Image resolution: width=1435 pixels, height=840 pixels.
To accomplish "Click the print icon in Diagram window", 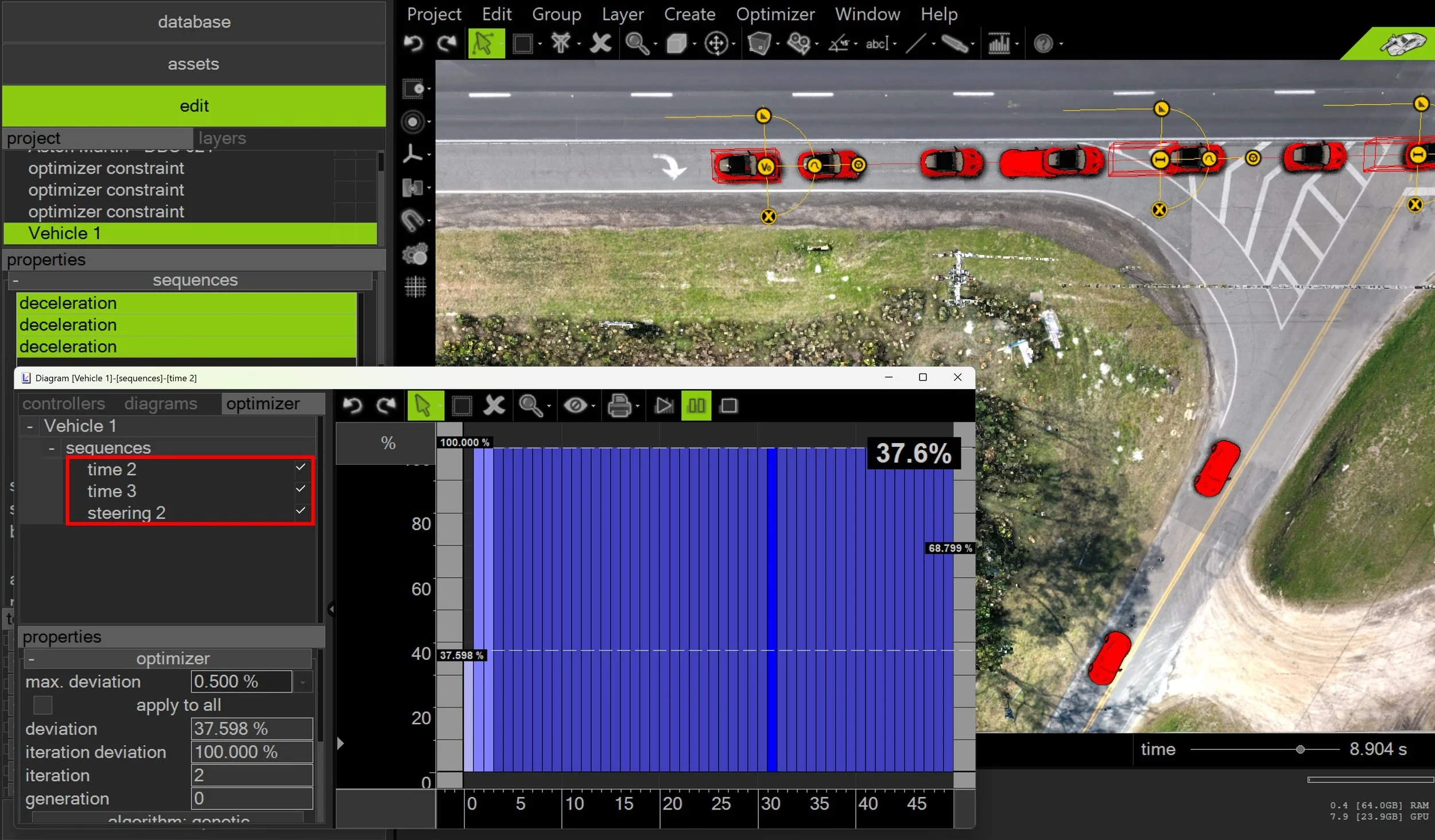I will click(x=619, y=406).
